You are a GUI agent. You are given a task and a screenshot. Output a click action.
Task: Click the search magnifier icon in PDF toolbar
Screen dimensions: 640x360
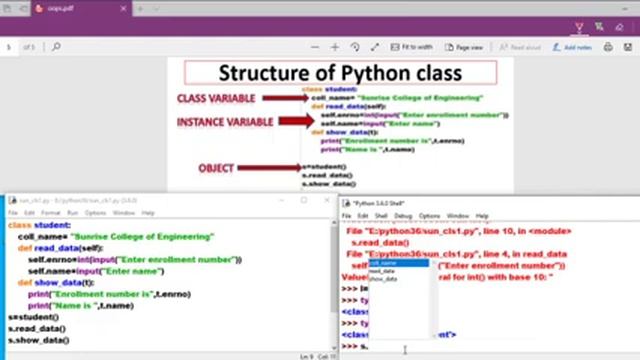point(56,47)
